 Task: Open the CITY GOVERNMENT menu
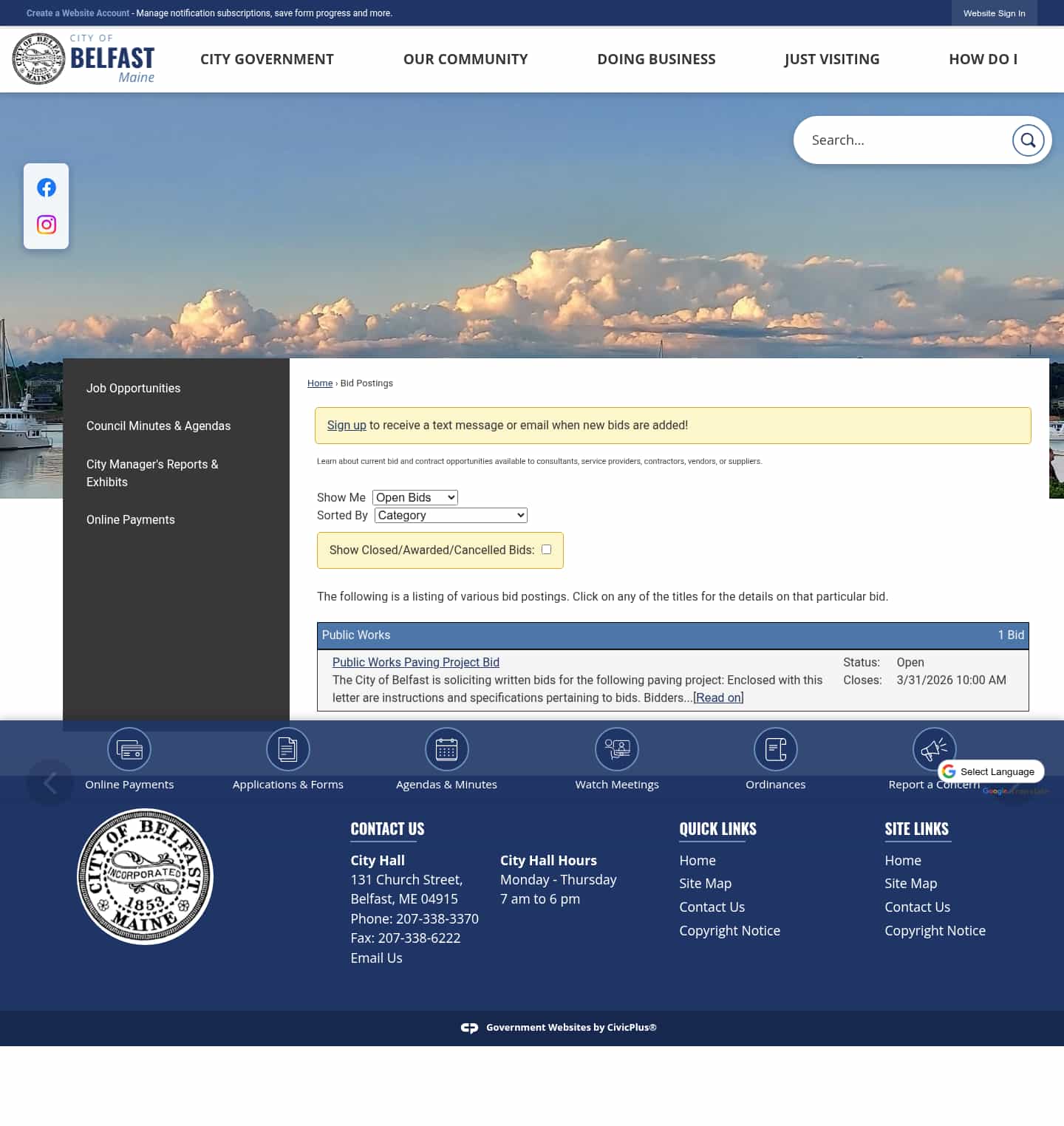[267, 59]
